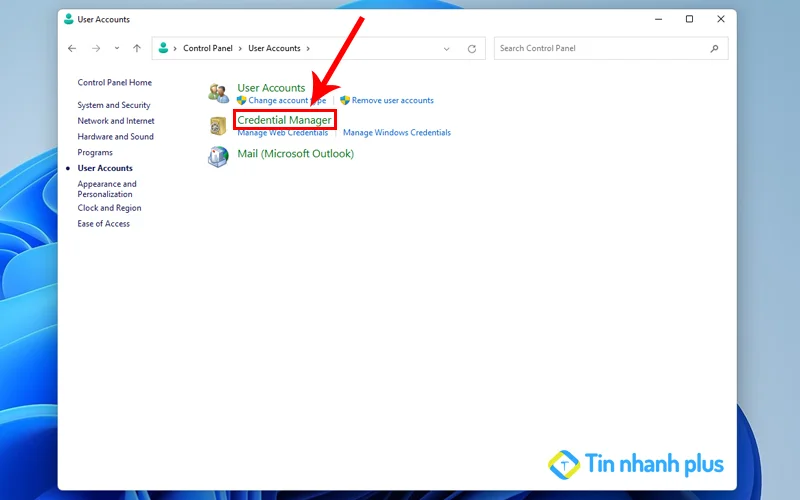Open Programs category
The width and height of the screenshot is (800, 500).
95,153
